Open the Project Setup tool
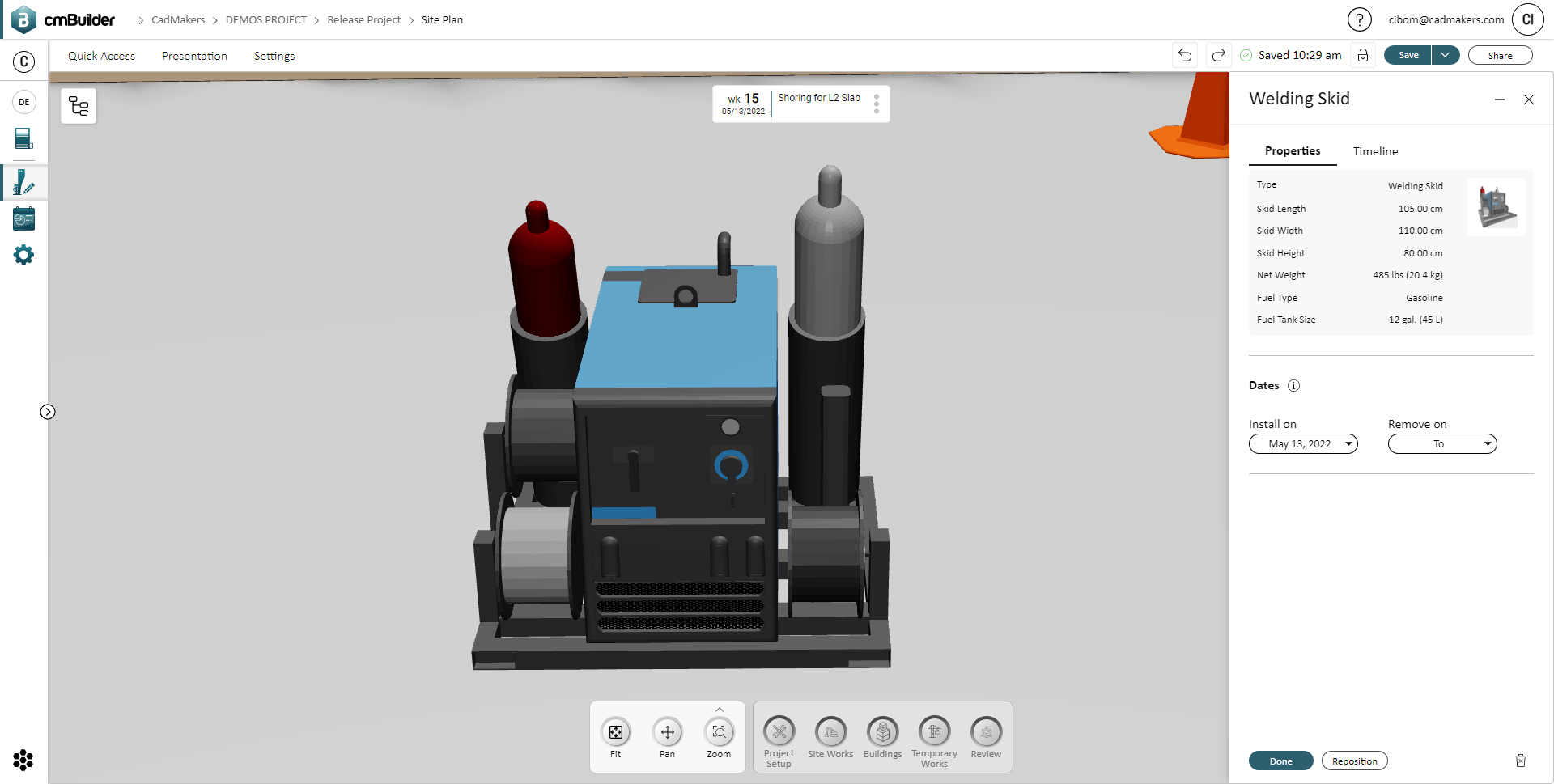1554x784 pixels. point(779,742)
